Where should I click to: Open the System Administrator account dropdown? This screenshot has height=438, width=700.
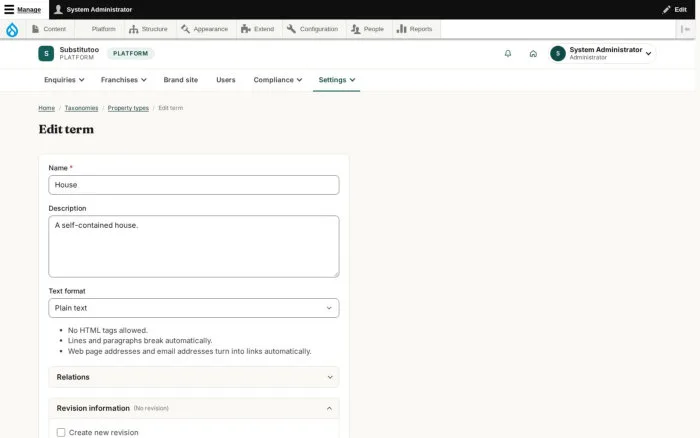click(x=602, y=54)
